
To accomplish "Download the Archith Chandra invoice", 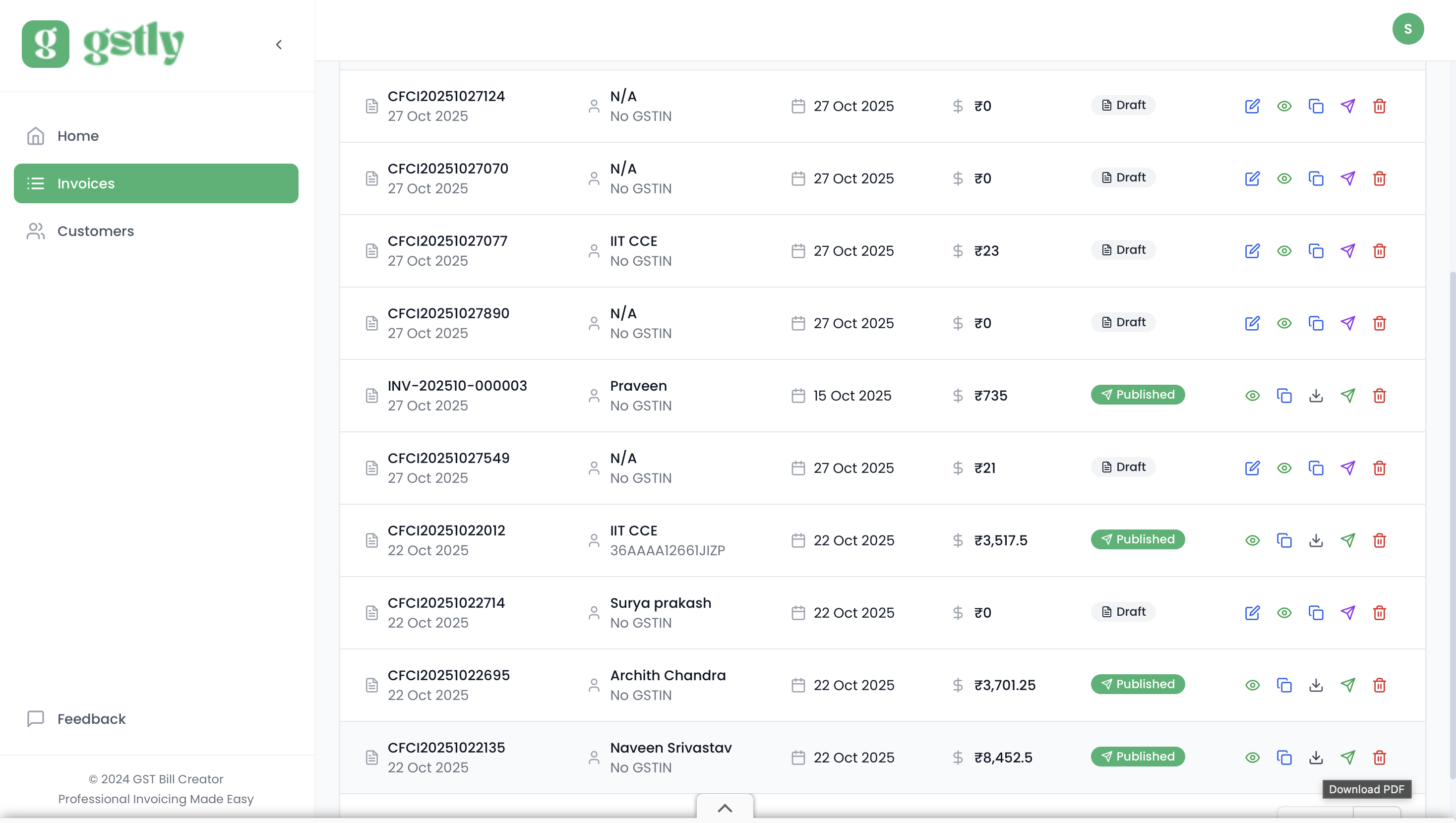I will 1316,685.
